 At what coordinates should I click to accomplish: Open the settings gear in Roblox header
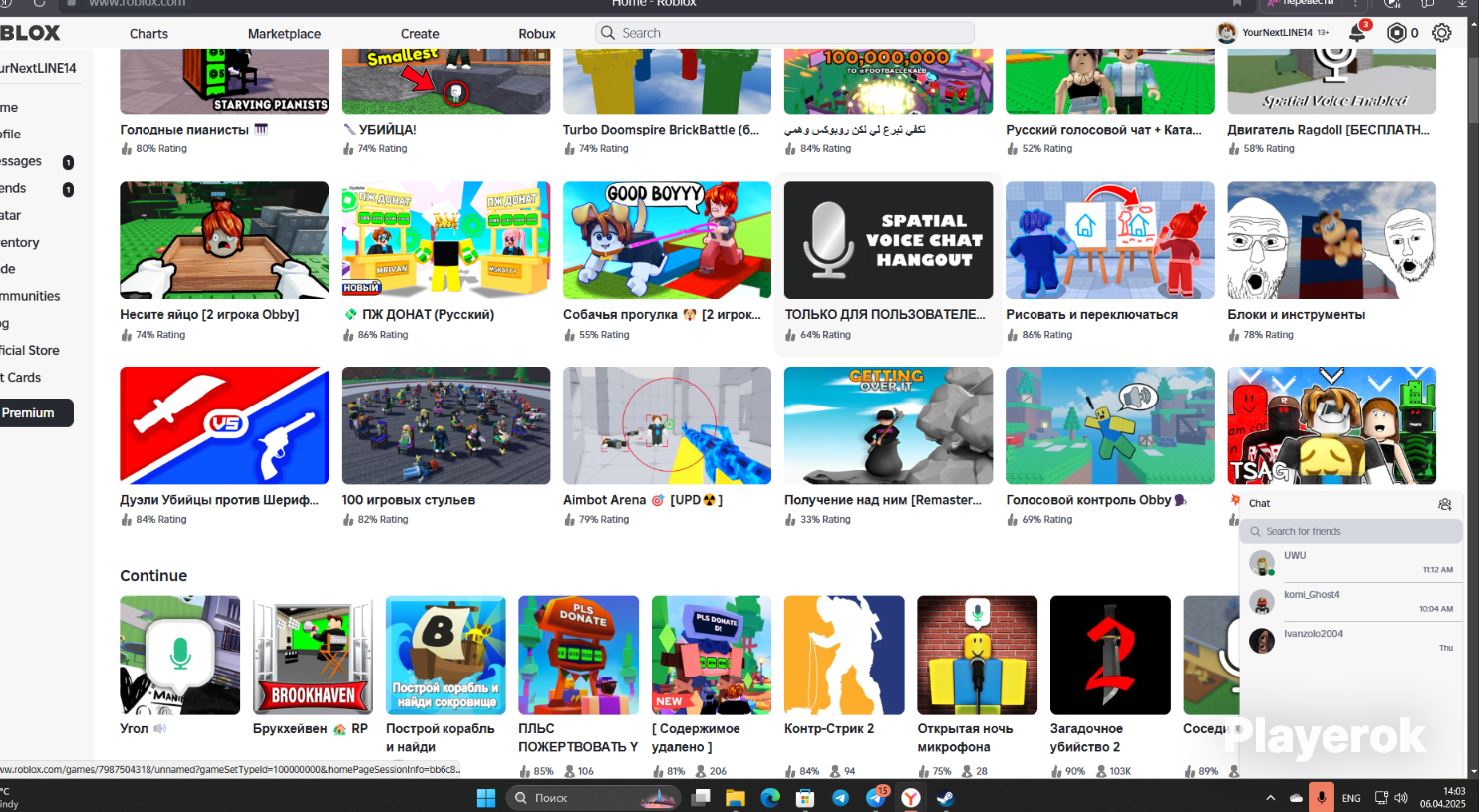click(x=1442, y=33)
